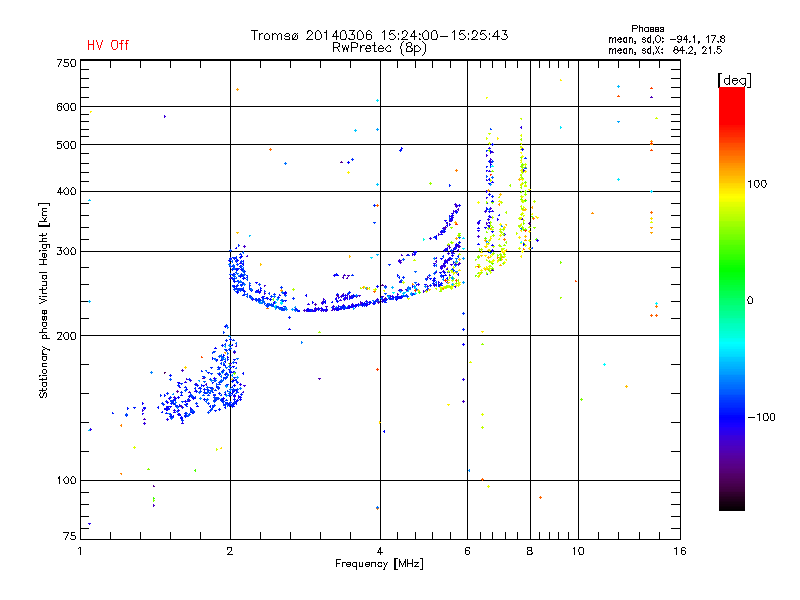Click the '400' y-axis tick label
Viewport: 800px width, 600px height.
(x=66, y=191)
